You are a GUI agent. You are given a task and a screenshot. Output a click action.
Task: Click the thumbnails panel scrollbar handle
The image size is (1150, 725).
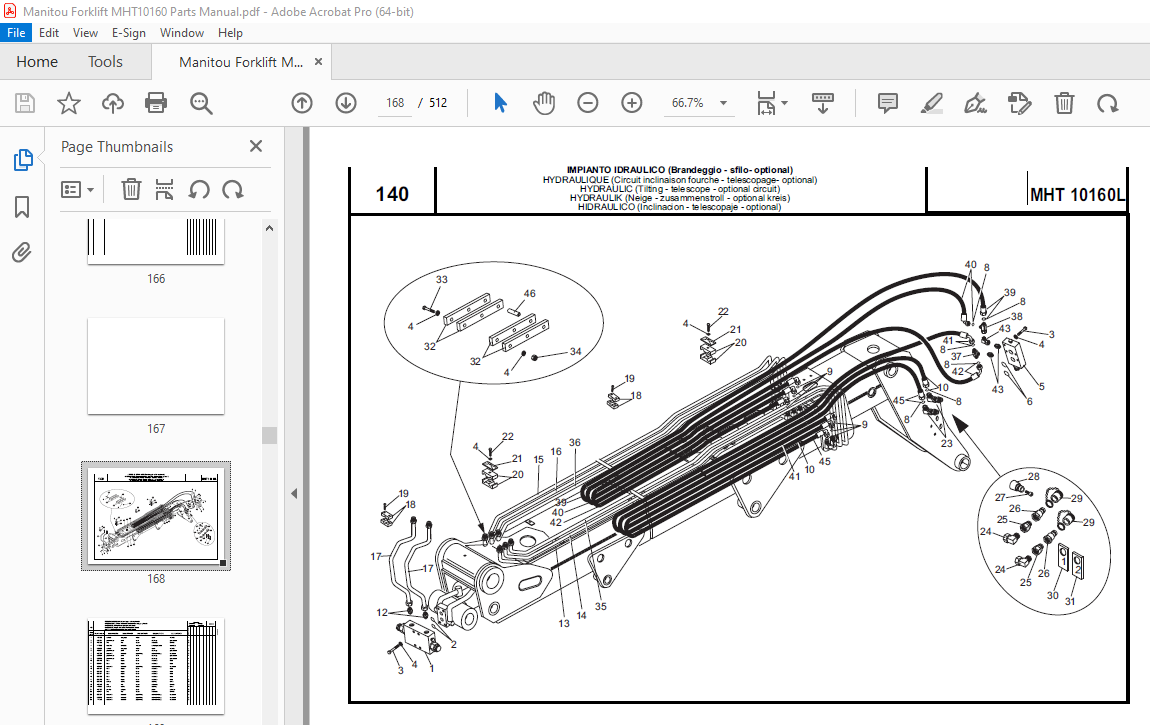click(x=269, y=435)
